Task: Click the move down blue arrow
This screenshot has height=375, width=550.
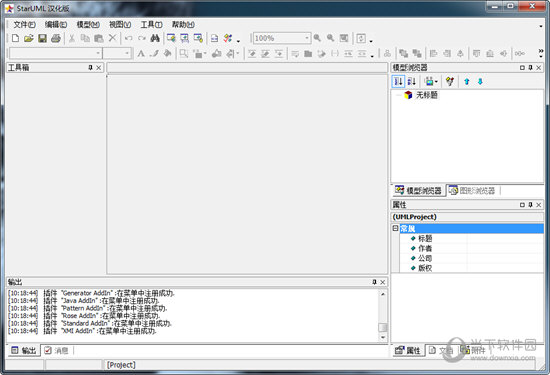Action: 480,82
